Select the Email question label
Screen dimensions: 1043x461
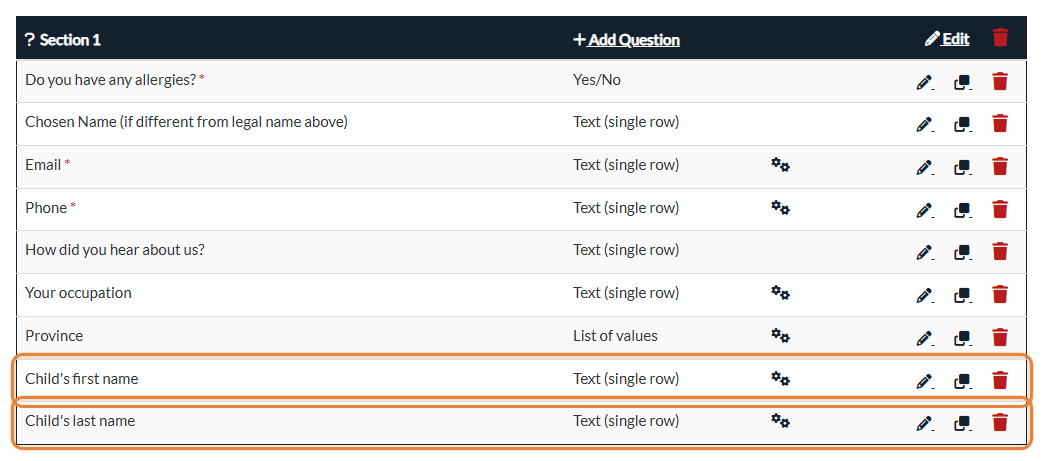[43, 165]
